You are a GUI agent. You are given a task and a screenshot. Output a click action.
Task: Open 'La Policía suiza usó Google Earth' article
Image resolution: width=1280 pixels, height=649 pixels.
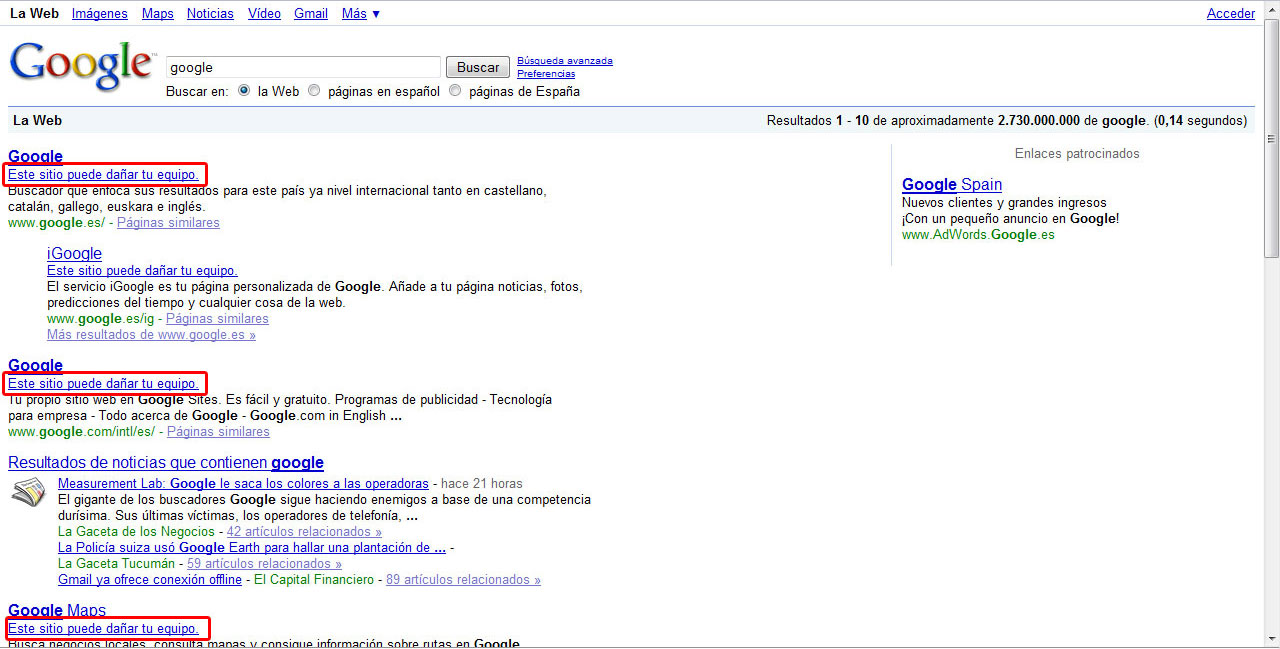click(252, 548)
